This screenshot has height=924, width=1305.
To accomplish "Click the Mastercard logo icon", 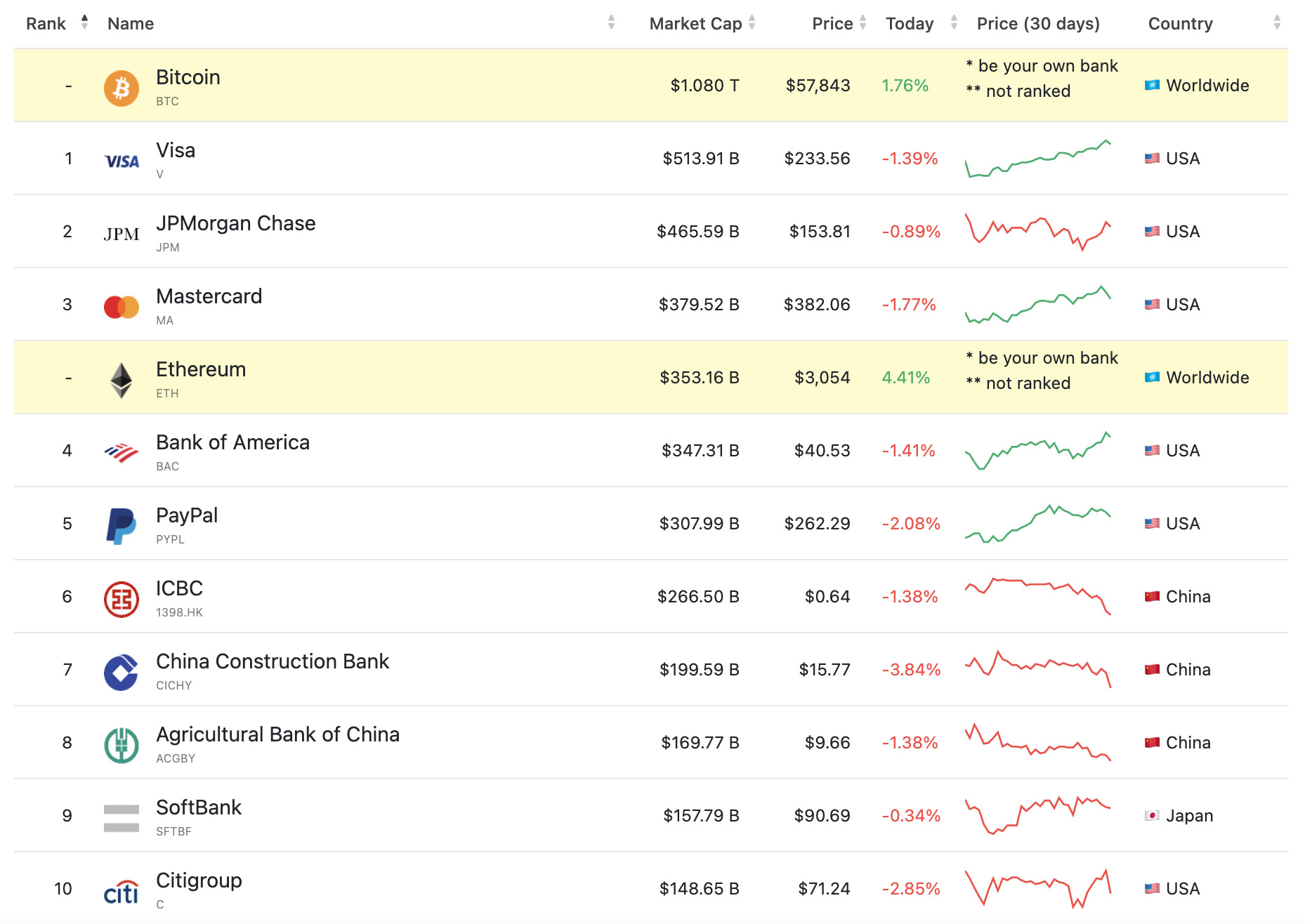I will pyautogui.click(x=122, y=307).
